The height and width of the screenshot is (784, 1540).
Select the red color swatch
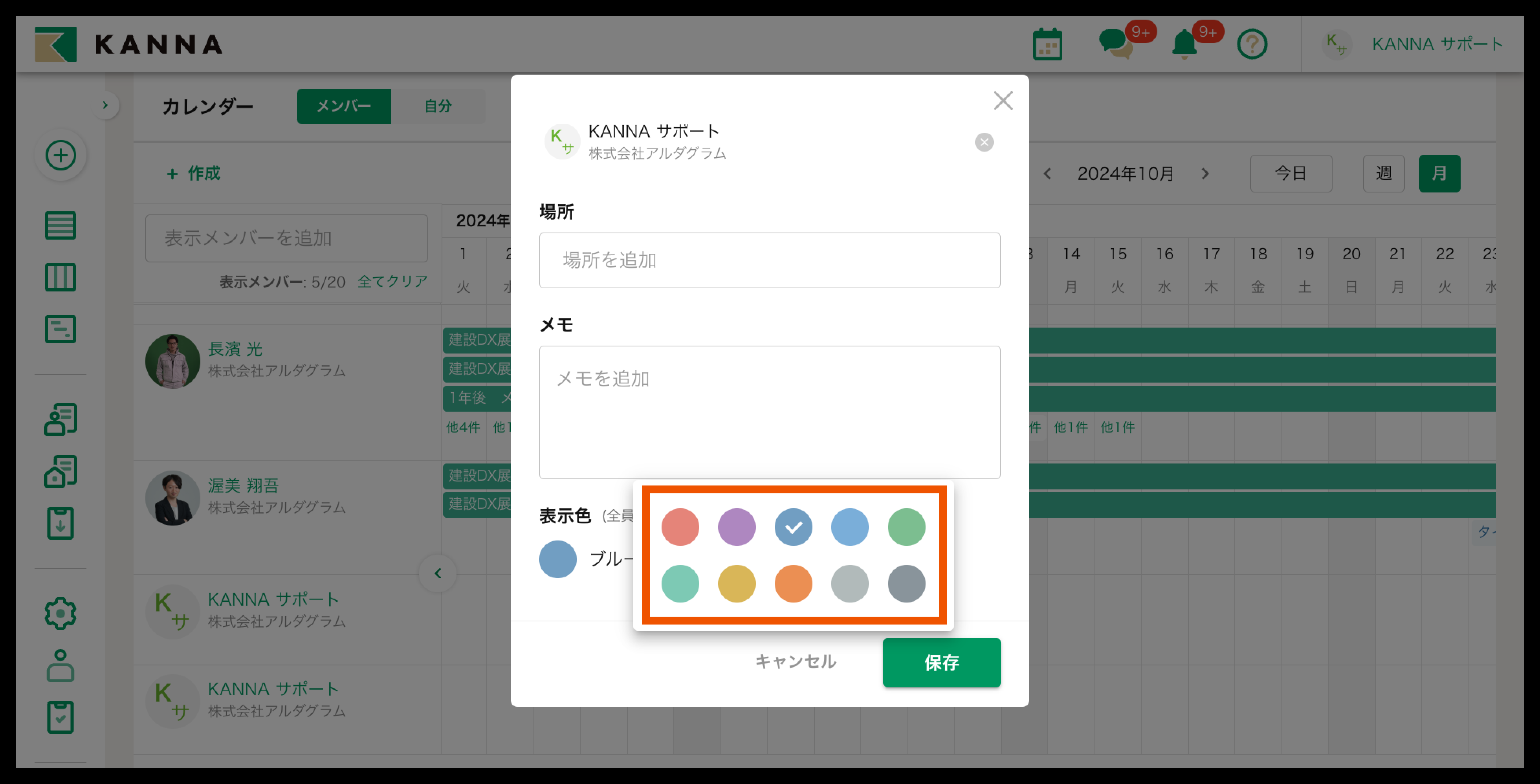pos(680,527)
